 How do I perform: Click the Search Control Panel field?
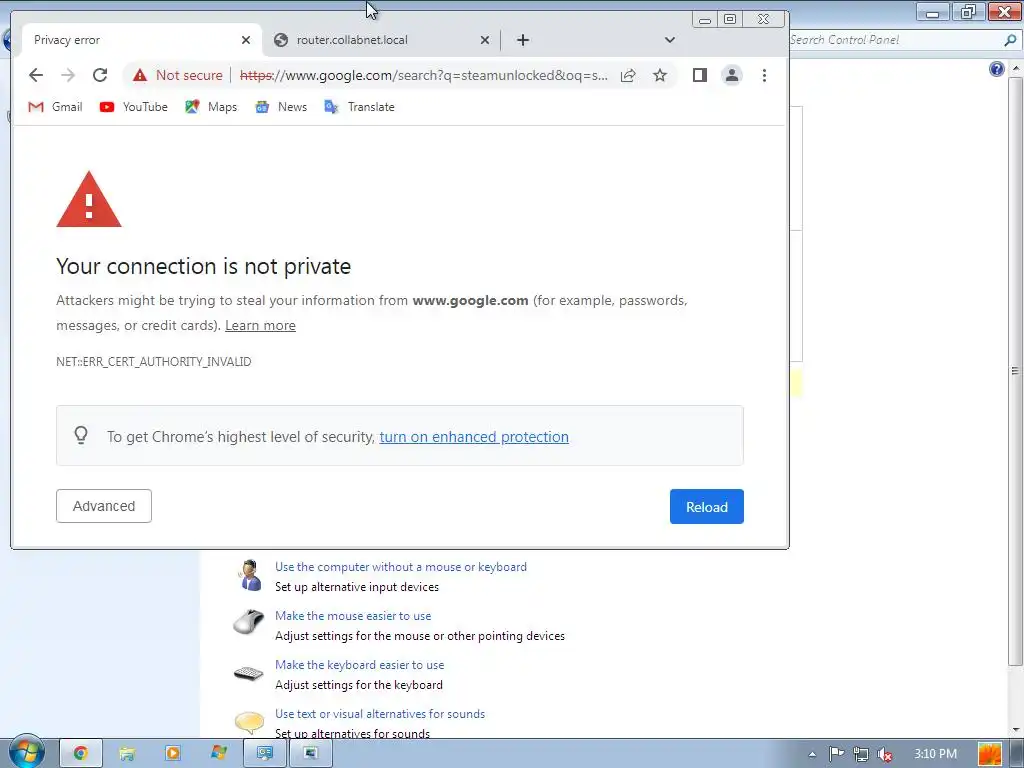click(x=895, y=40)
